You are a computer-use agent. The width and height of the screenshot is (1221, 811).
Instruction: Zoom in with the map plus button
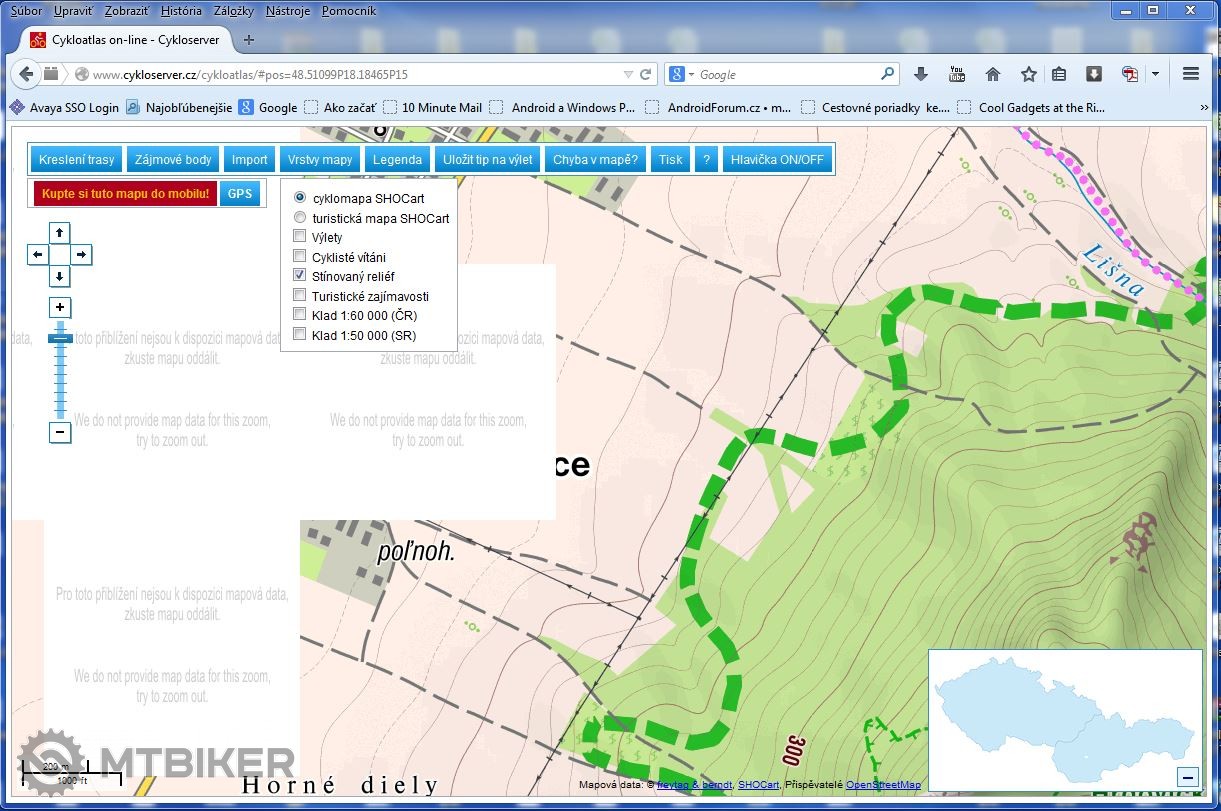[60, 308]
